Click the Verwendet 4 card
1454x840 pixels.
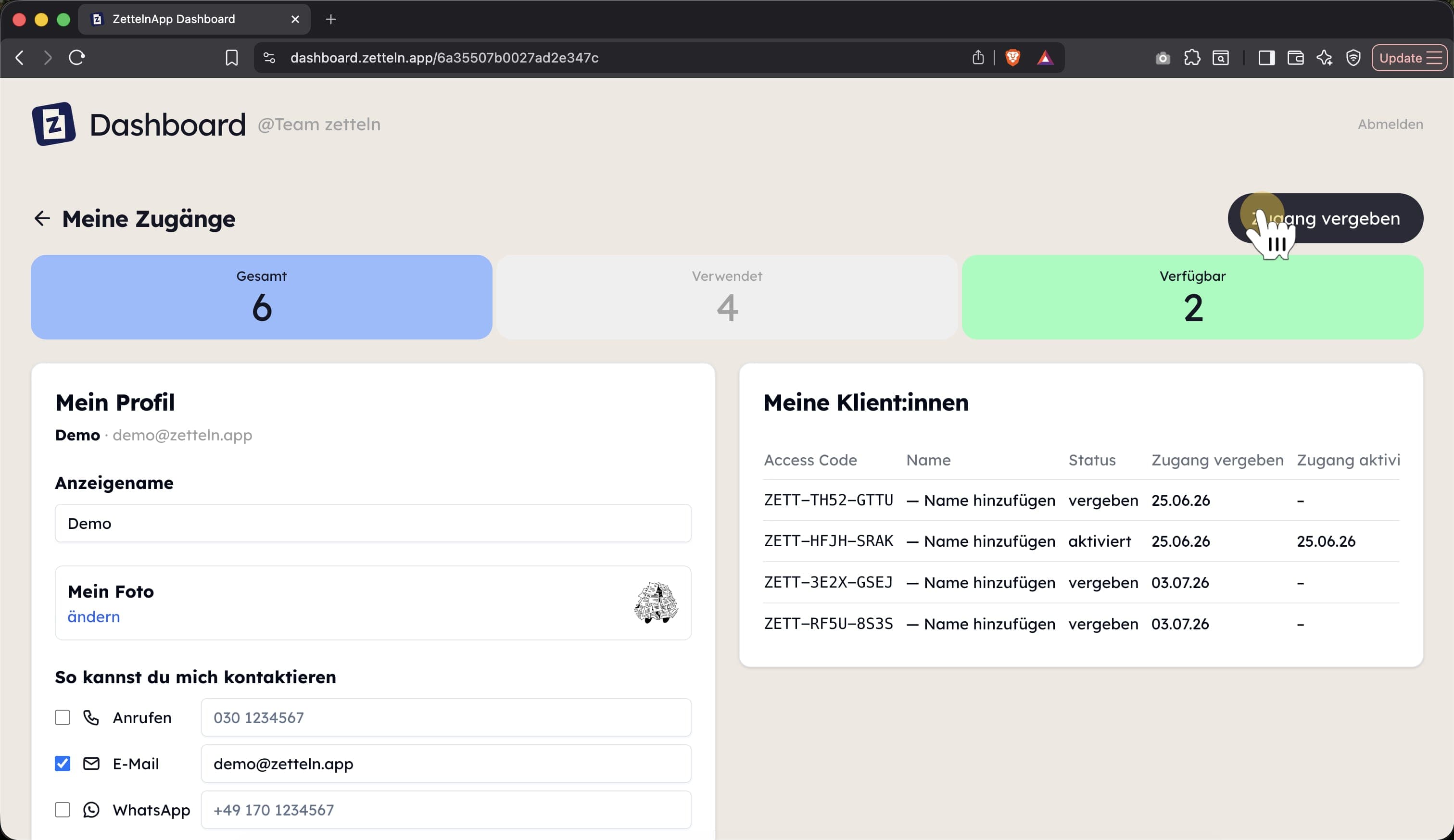[x=727, y=297]
